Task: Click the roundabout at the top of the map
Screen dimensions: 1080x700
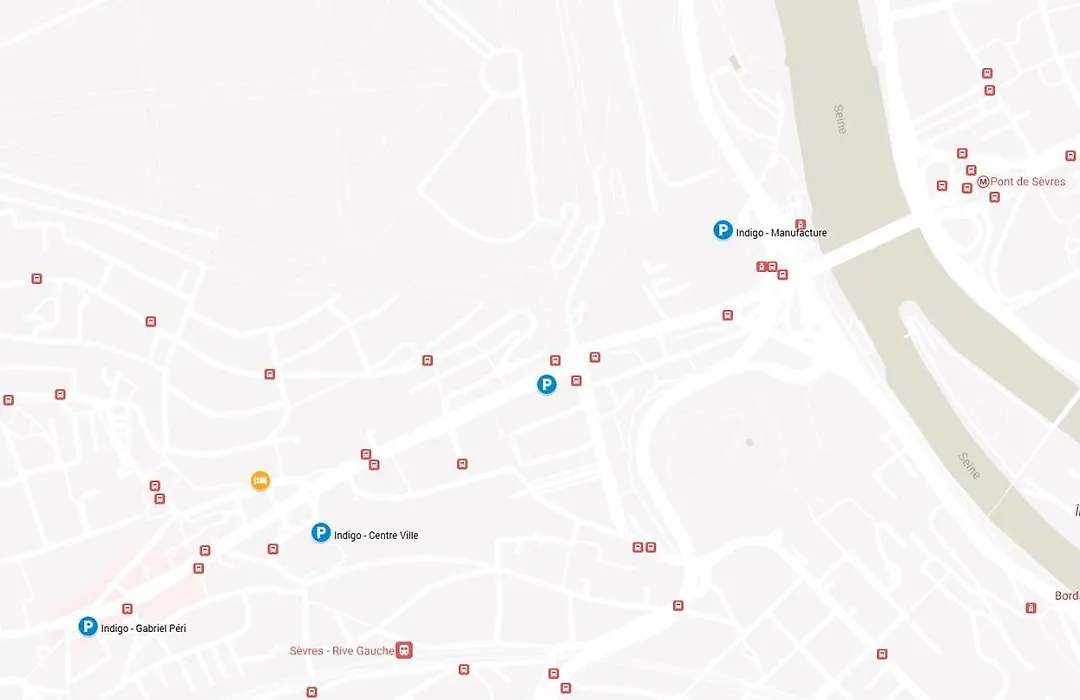Action: [x=503, y=72]
